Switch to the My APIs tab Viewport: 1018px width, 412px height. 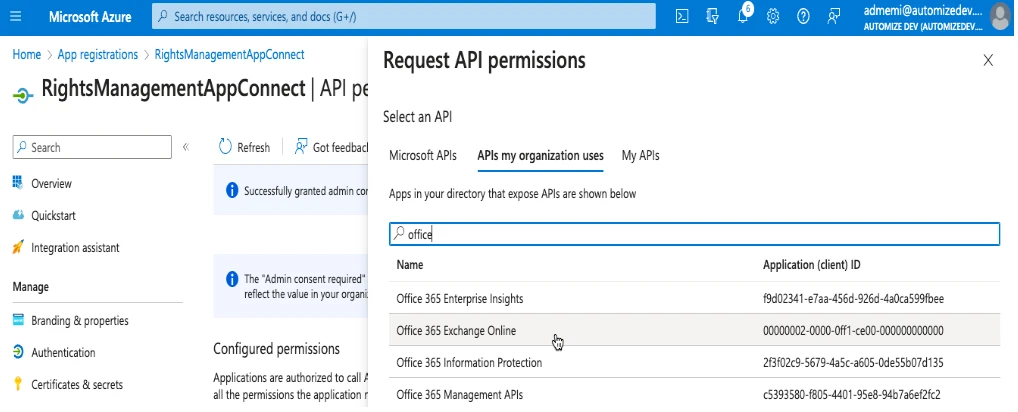coord(640,155)
